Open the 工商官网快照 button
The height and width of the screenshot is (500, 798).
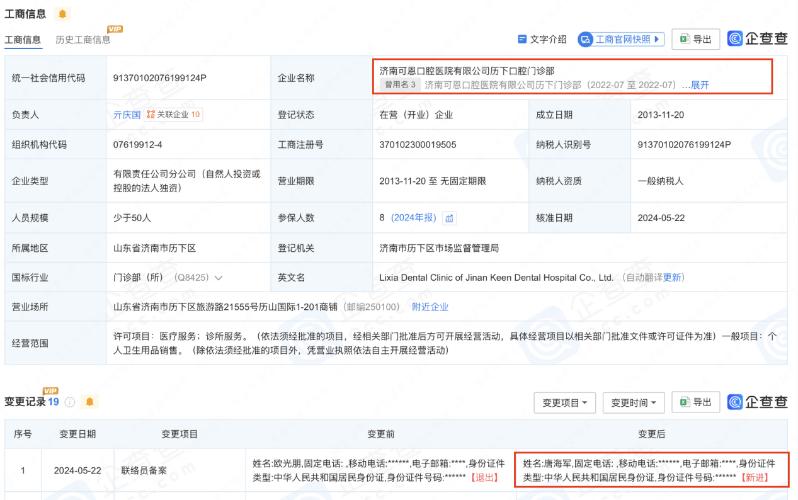point(621,39)
